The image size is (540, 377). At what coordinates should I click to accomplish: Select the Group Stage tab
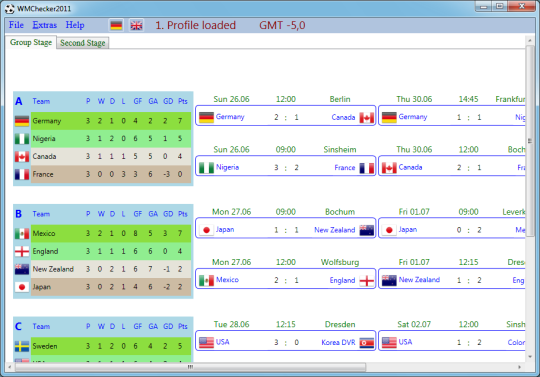31,42
